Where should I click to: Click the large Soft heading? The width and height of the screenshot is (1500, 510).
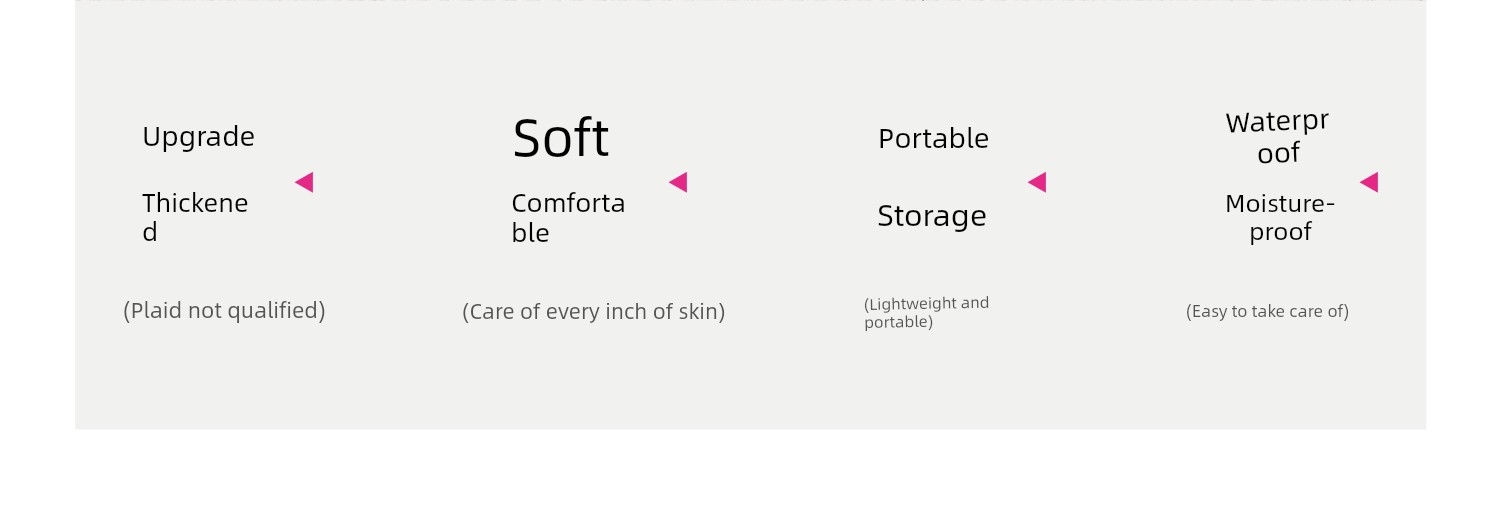[560, 138]
